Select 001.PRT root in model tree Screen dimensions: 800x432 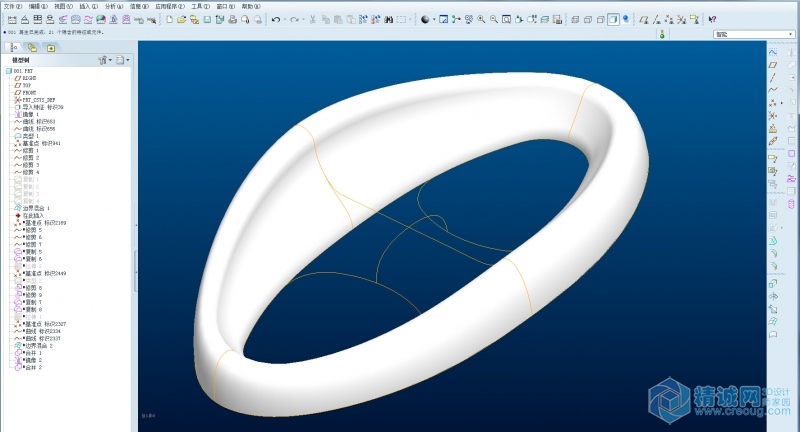[19, 71]
